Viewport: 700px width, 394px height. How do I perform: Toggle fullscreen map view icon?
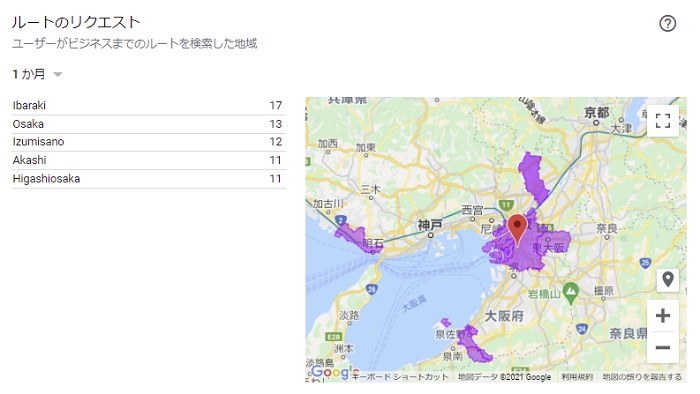663,120
